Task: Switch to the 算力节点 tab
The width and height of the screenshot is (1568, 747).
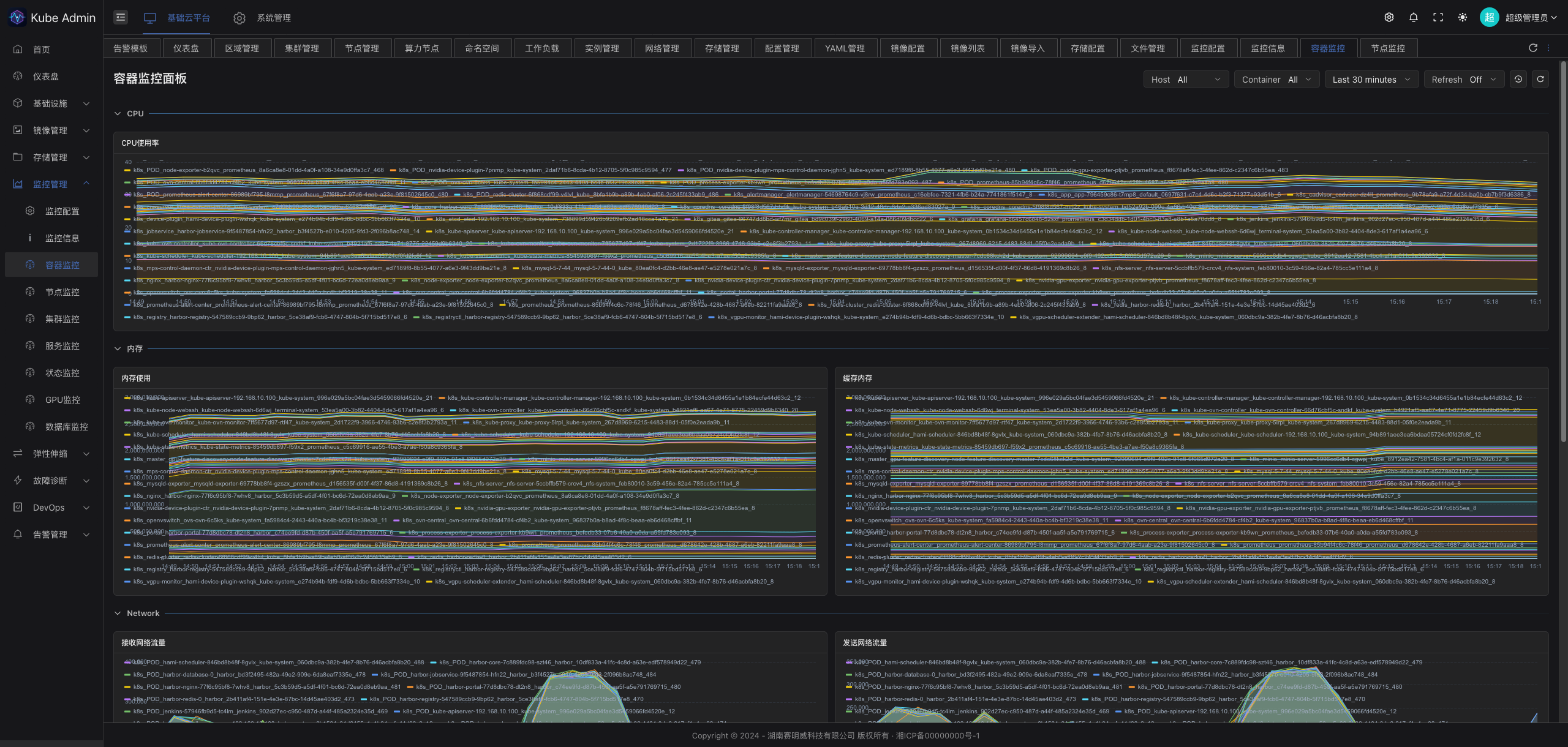Action: coord(422,48)
